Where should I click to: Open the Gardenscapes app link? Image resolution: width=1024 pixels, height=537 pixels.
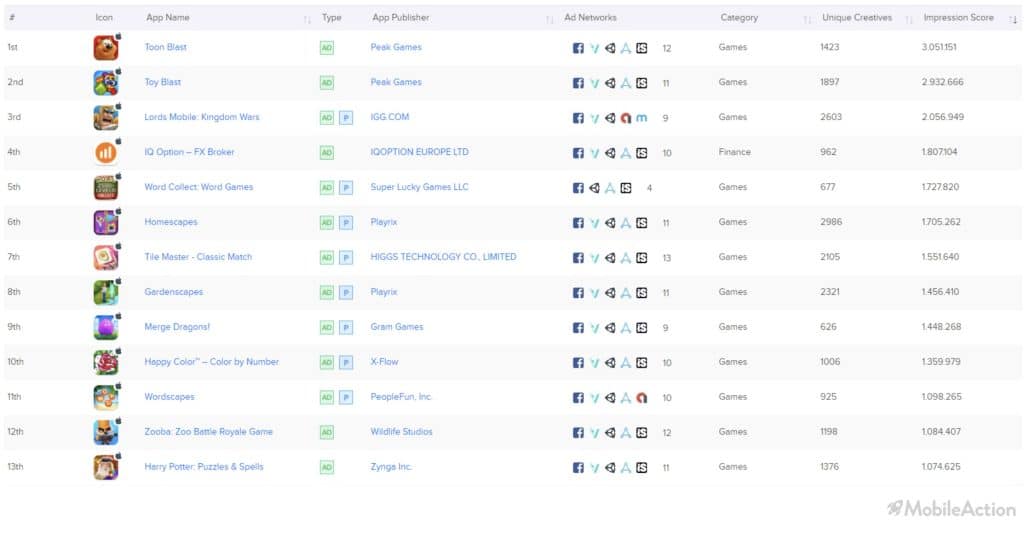point(174,292)
